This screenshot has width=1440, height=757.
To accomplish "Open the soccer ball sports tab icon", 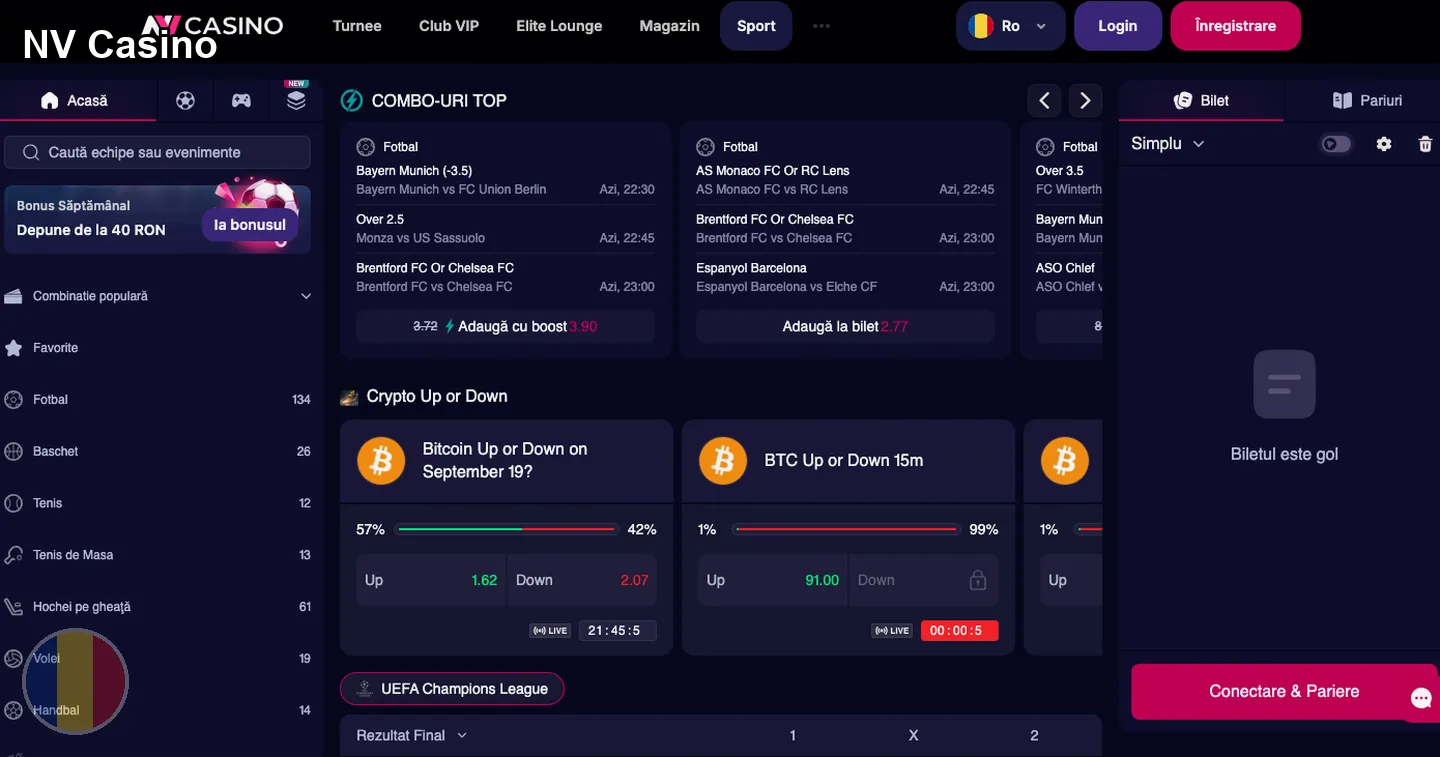I will point(185,100).
